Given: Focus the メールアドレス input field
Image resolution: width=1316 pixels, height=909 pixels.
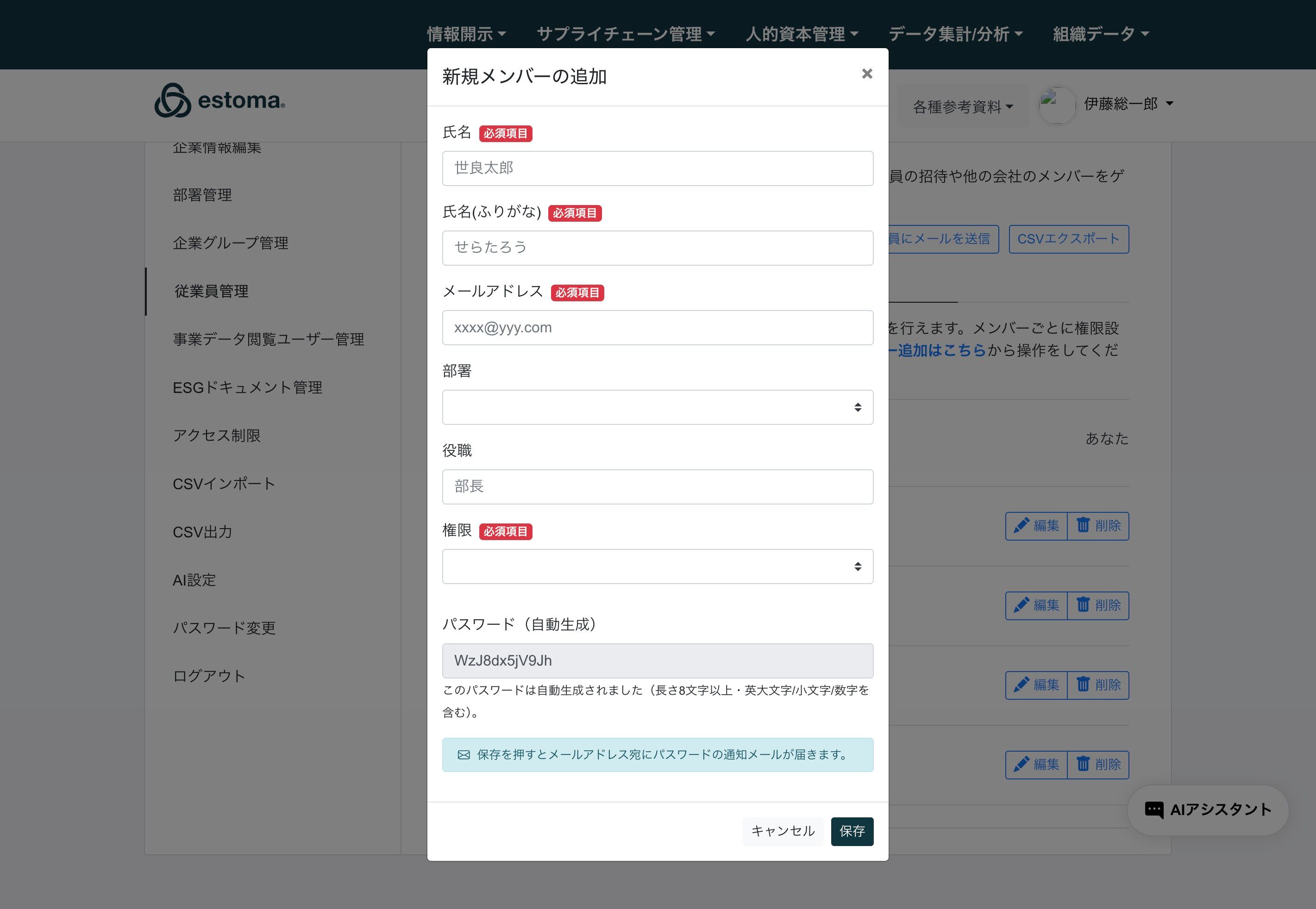Looking at the screenshot, I should pyautogui.click(x=657, y=328).
